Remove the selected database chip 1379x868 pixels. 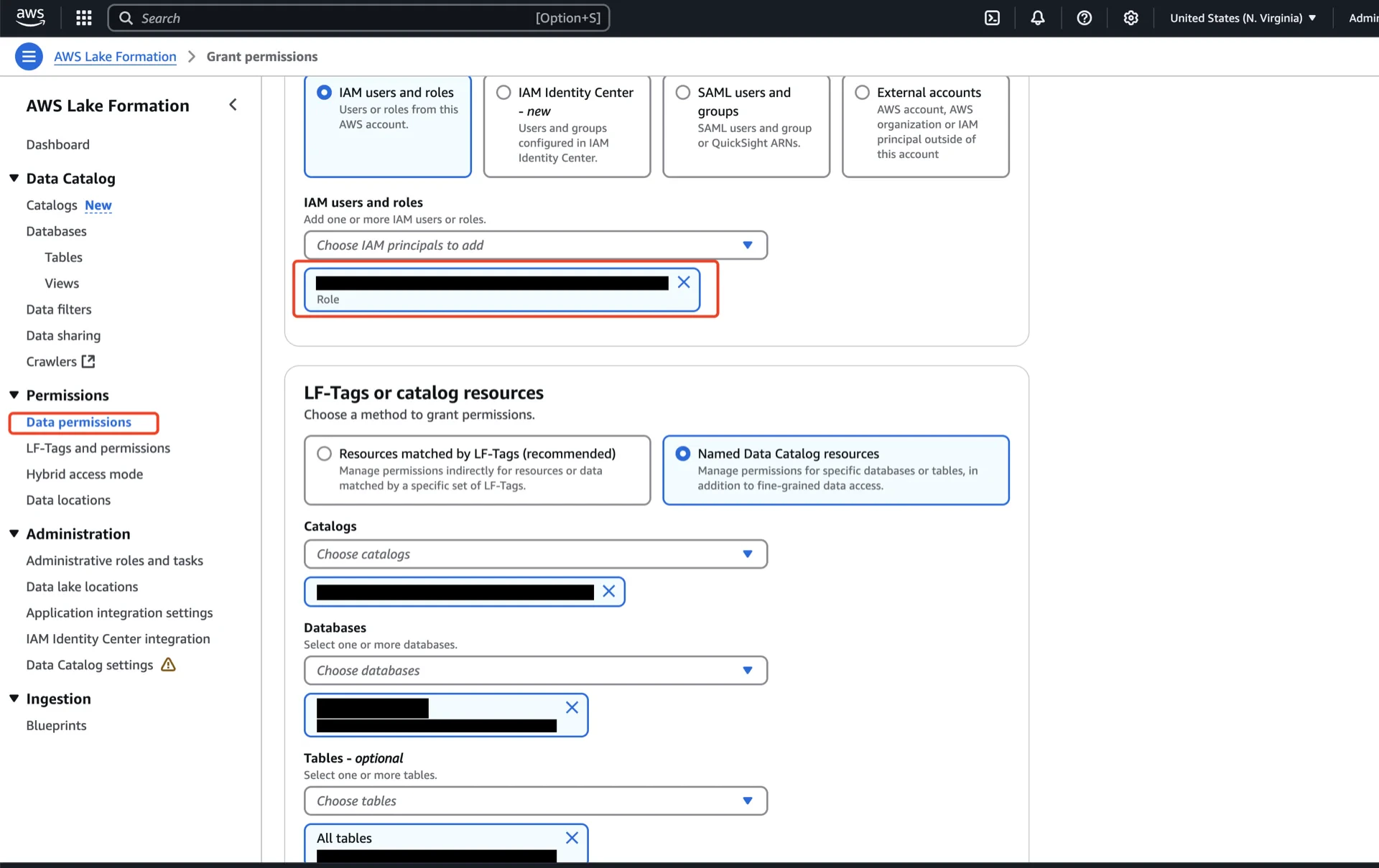click(x=572, y=707)
